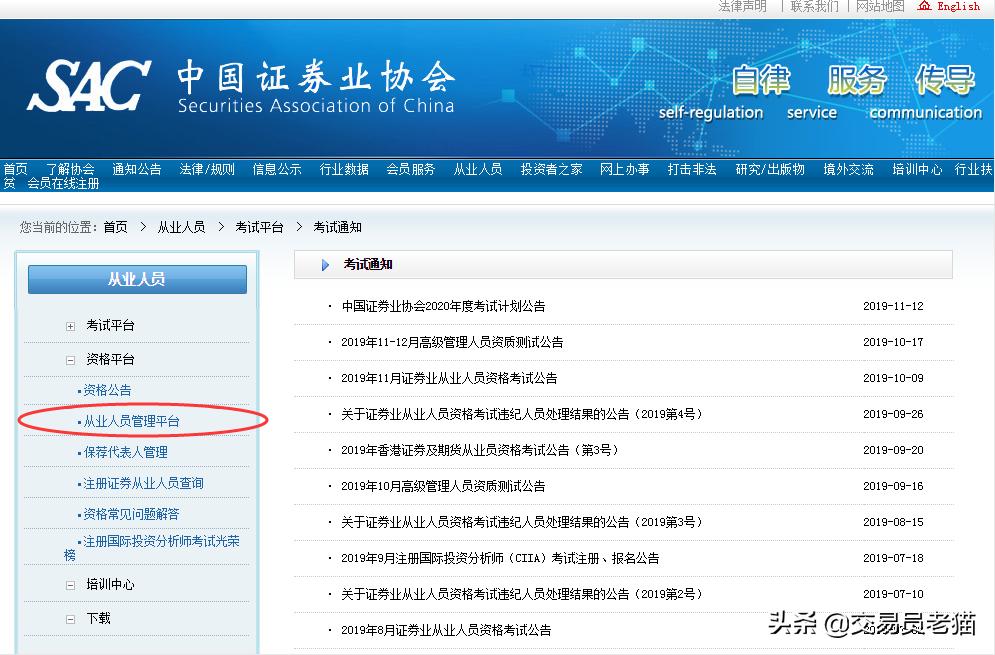This screenshot has height=655, width=995.
Task: Click 首页 in the breadcrumb trail
Action: 115,227
